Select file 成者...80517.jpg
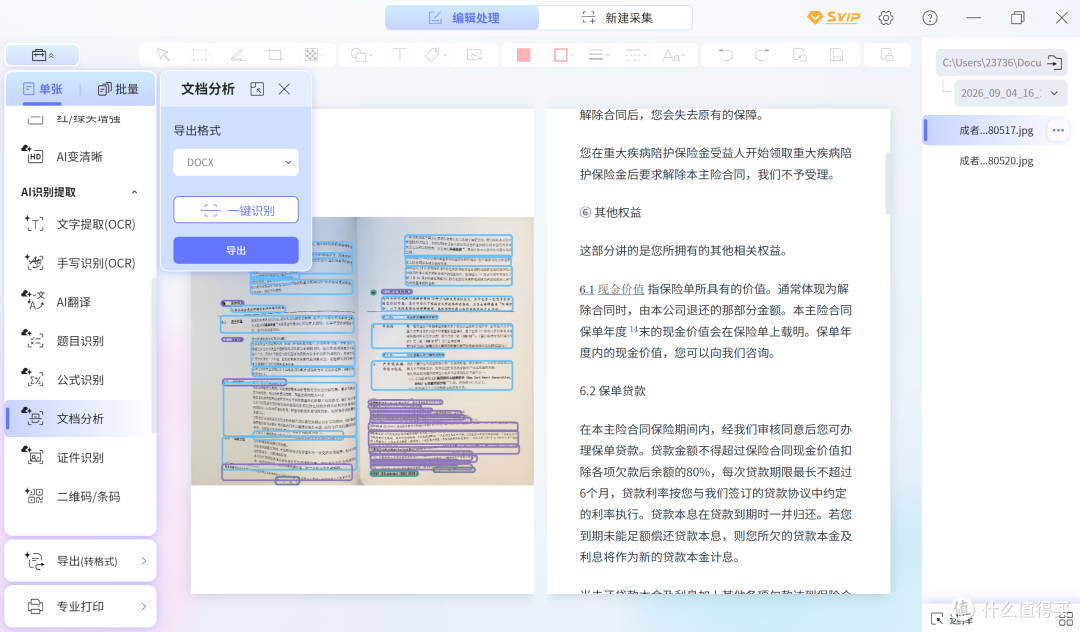This screenshot has width=1080, height=632. point(996,130)
